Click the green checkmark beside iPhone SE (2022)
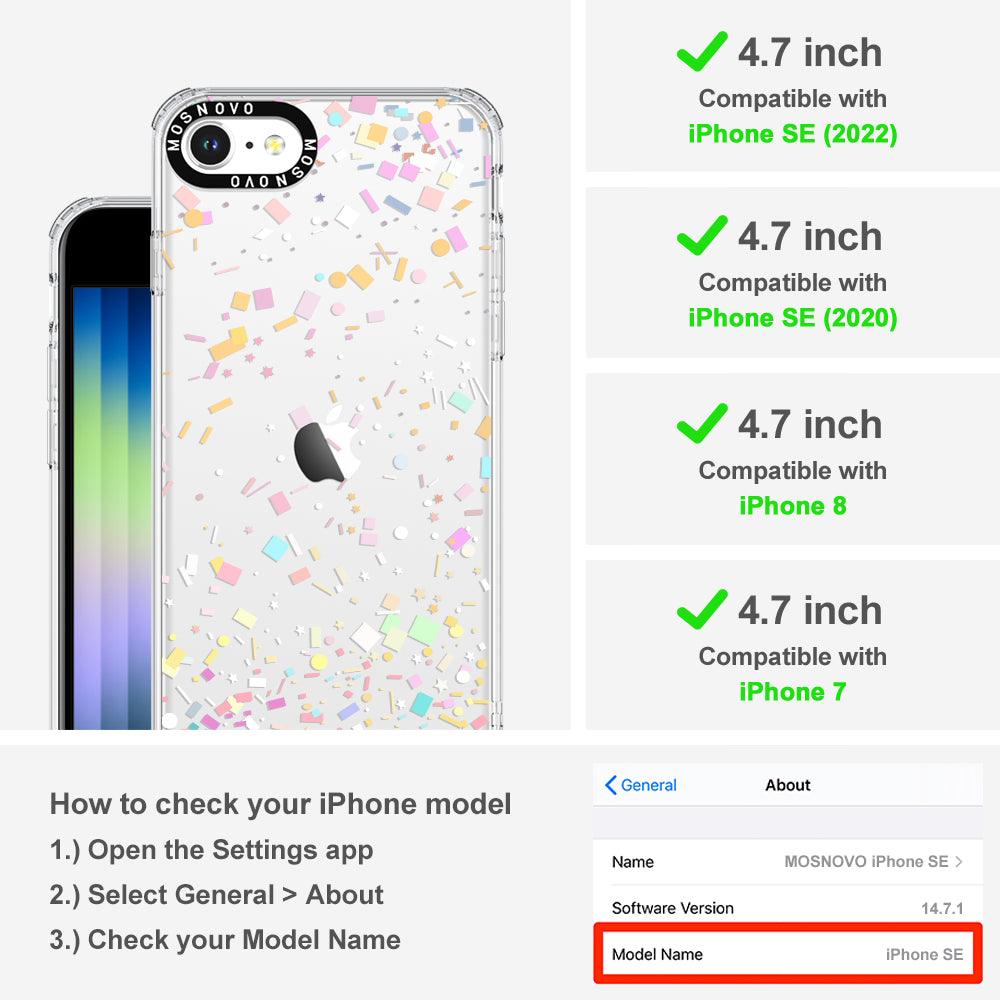Screen dimensions: 1000x1000 (702, 52)
